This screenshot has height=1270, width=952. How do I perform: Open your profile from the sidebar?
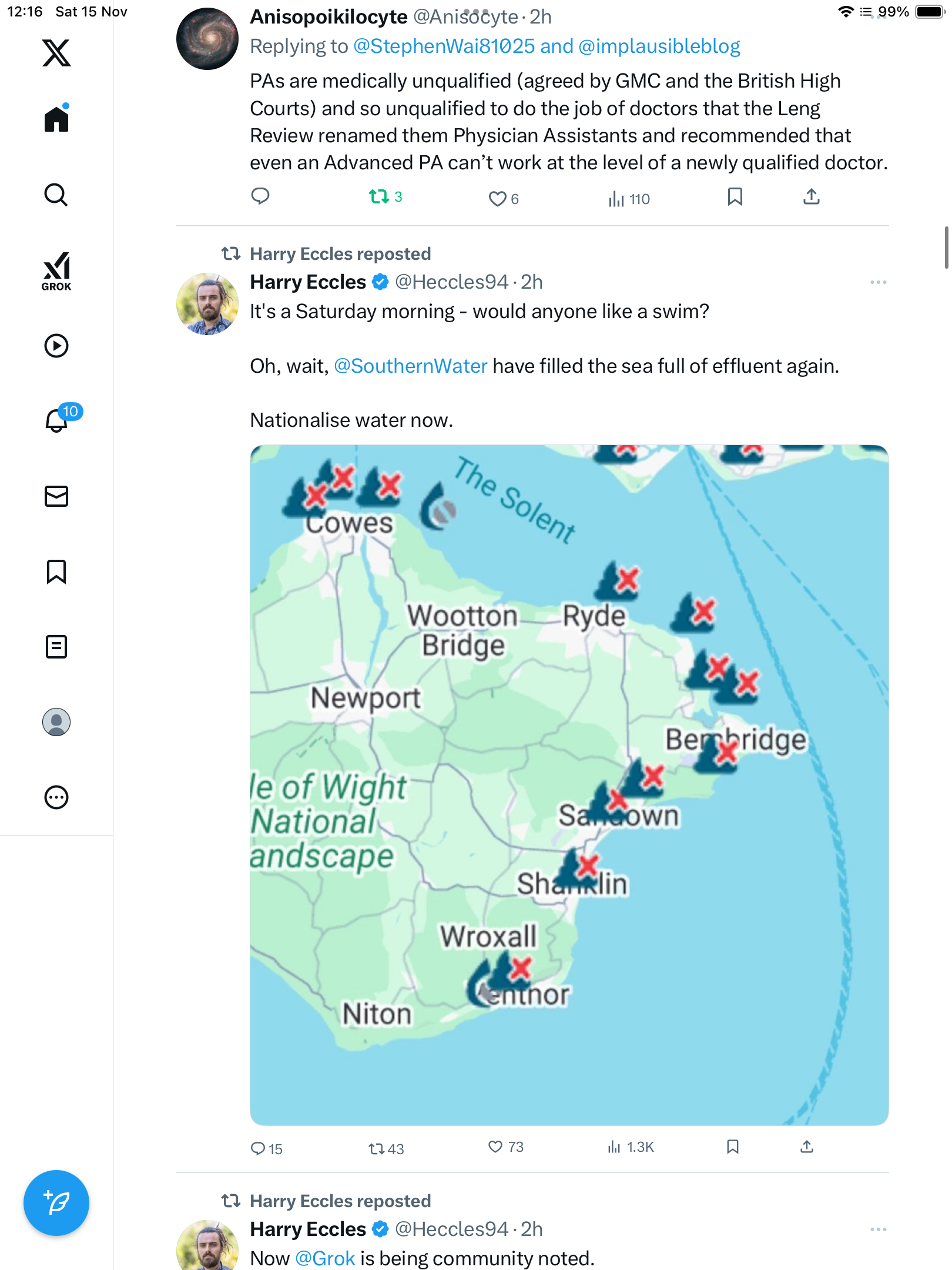point(56,722)
